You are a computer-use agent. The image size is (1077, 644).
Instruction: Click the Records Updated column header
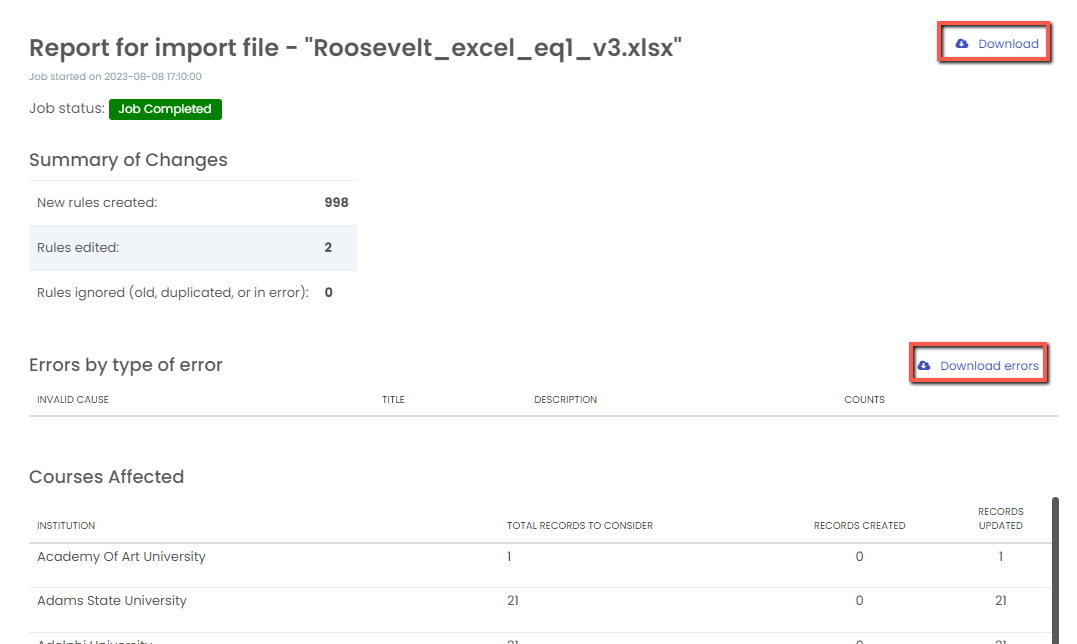[x=1000, y=518]
